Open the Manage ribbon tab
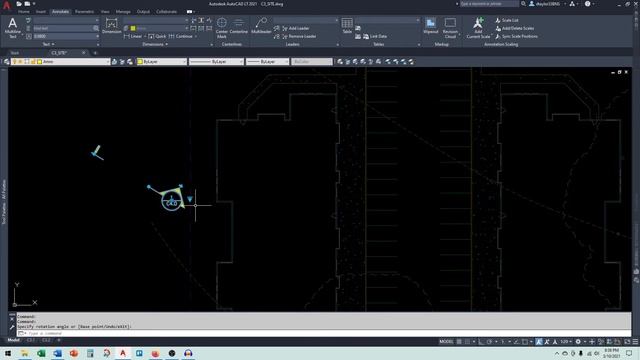This screenshot has height=360, width=640. click(x=123, y=12)
